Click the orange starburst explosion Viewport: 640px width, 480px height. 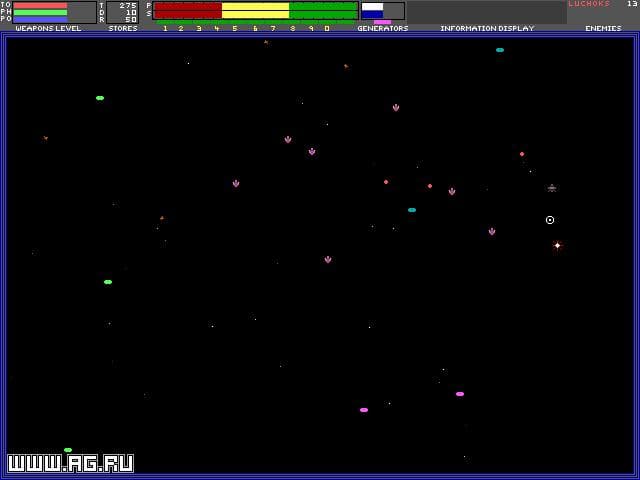[558, 245]
